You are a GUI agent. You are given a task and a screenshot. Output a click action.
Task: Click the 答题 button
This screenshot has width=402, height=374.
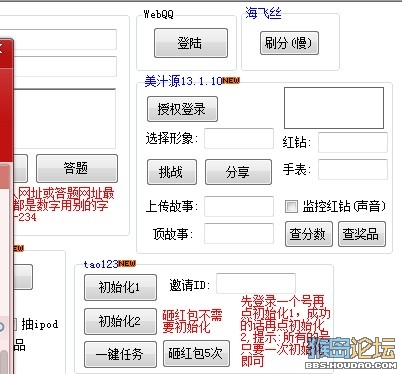pyautogui.click(x=77, y=168)
